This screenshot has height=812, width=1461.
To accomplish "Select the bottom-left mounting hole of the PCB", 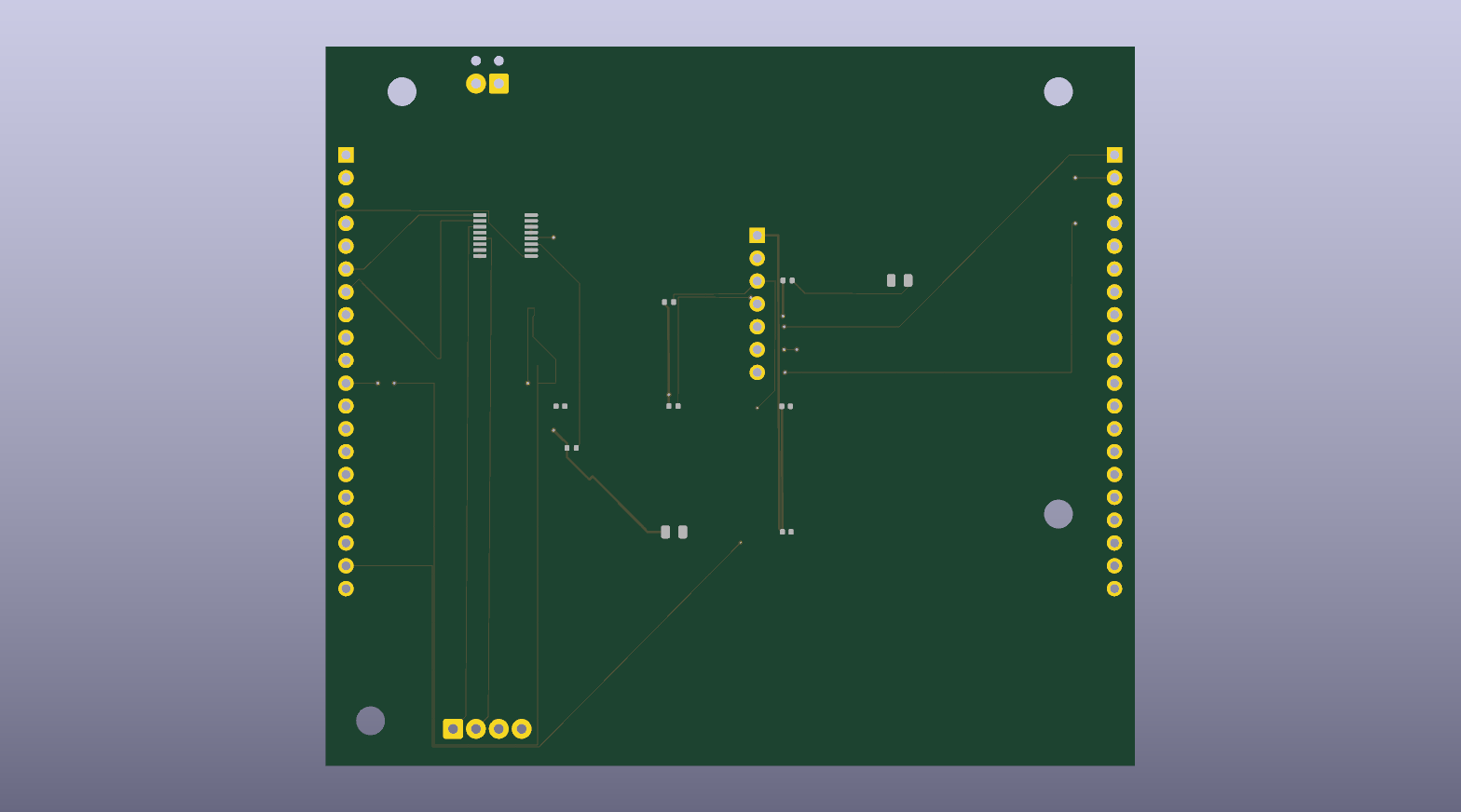I will [x=371, y=721].
